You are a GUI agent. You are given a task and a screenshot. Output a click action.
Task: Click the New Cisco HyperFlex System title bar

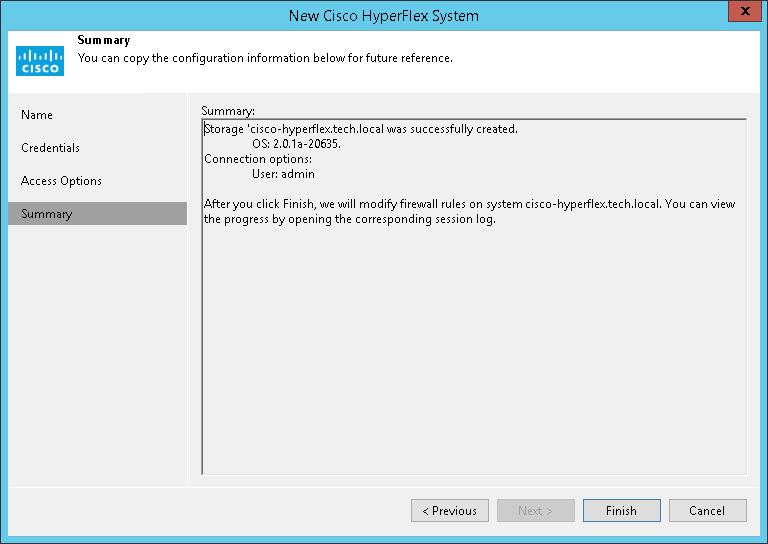click(383, 15)
